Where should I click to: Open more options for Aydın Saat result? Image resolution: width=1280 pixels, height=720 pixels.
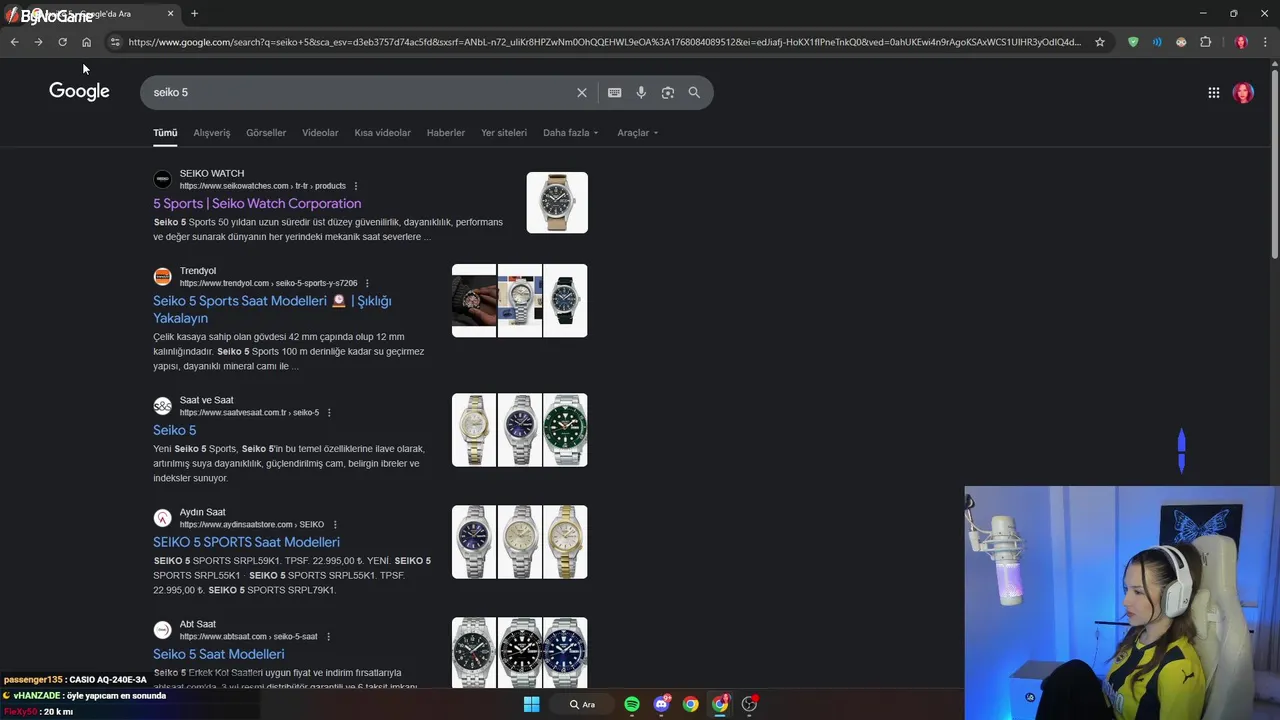pyautogui.click(x=335, y=524)
